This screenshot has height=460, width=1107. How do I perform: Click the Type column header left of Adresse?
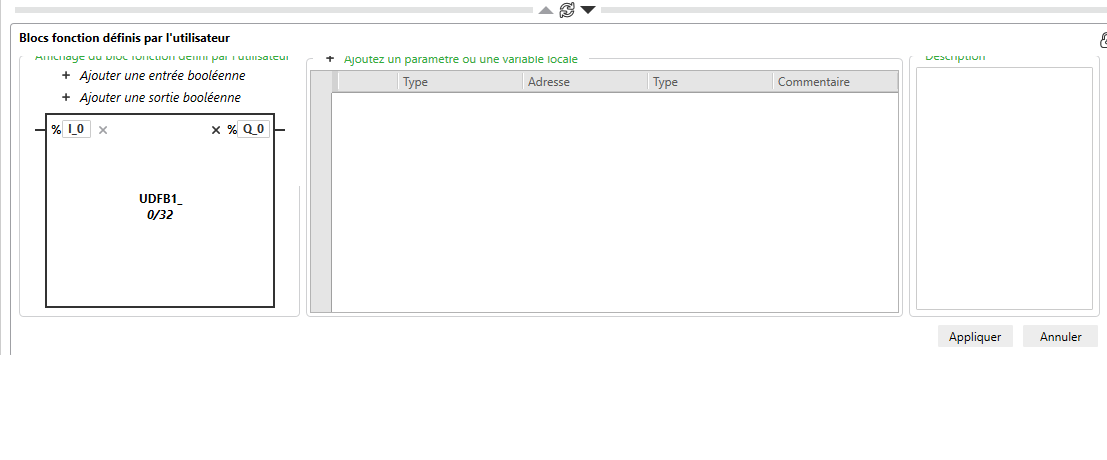(x=460, y=82)
